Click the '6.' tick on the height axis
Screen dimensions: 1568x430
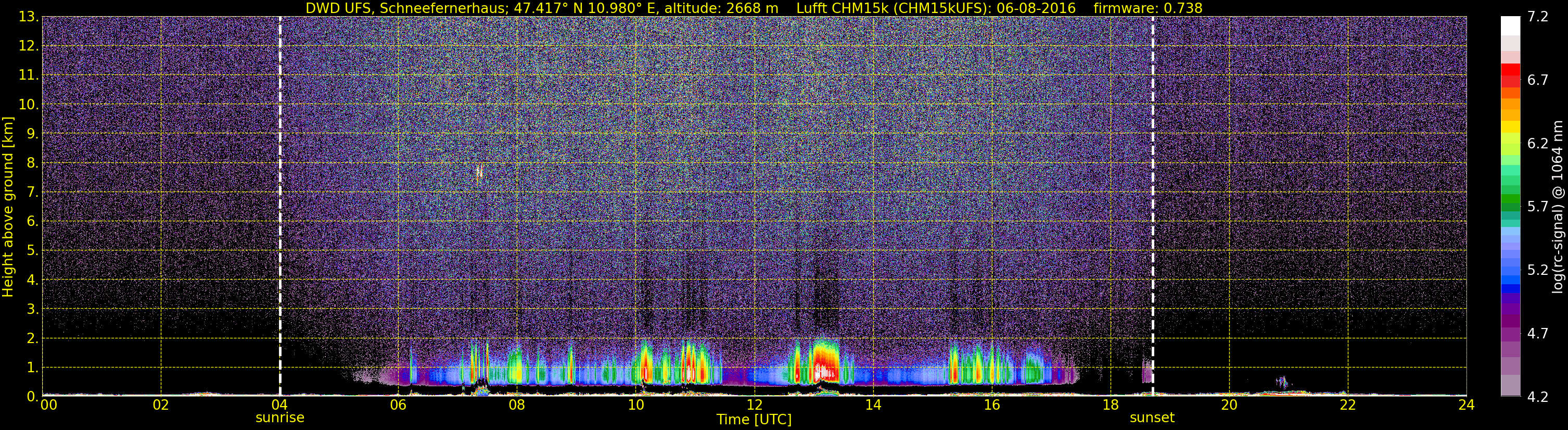[x=32, y=222]
